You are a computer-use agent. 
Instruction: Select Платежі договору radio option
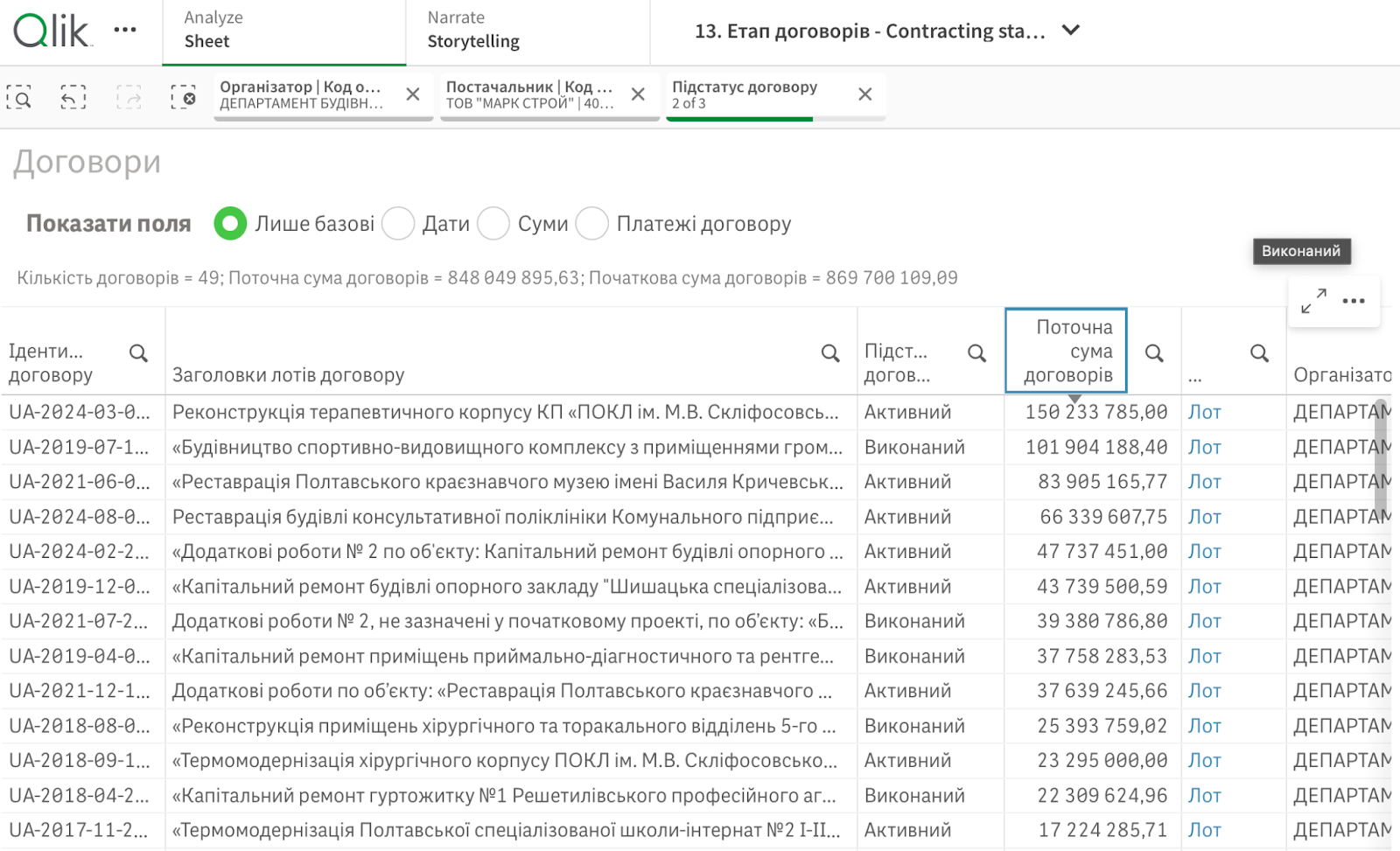pyautogui.click(x=592, y=224)
